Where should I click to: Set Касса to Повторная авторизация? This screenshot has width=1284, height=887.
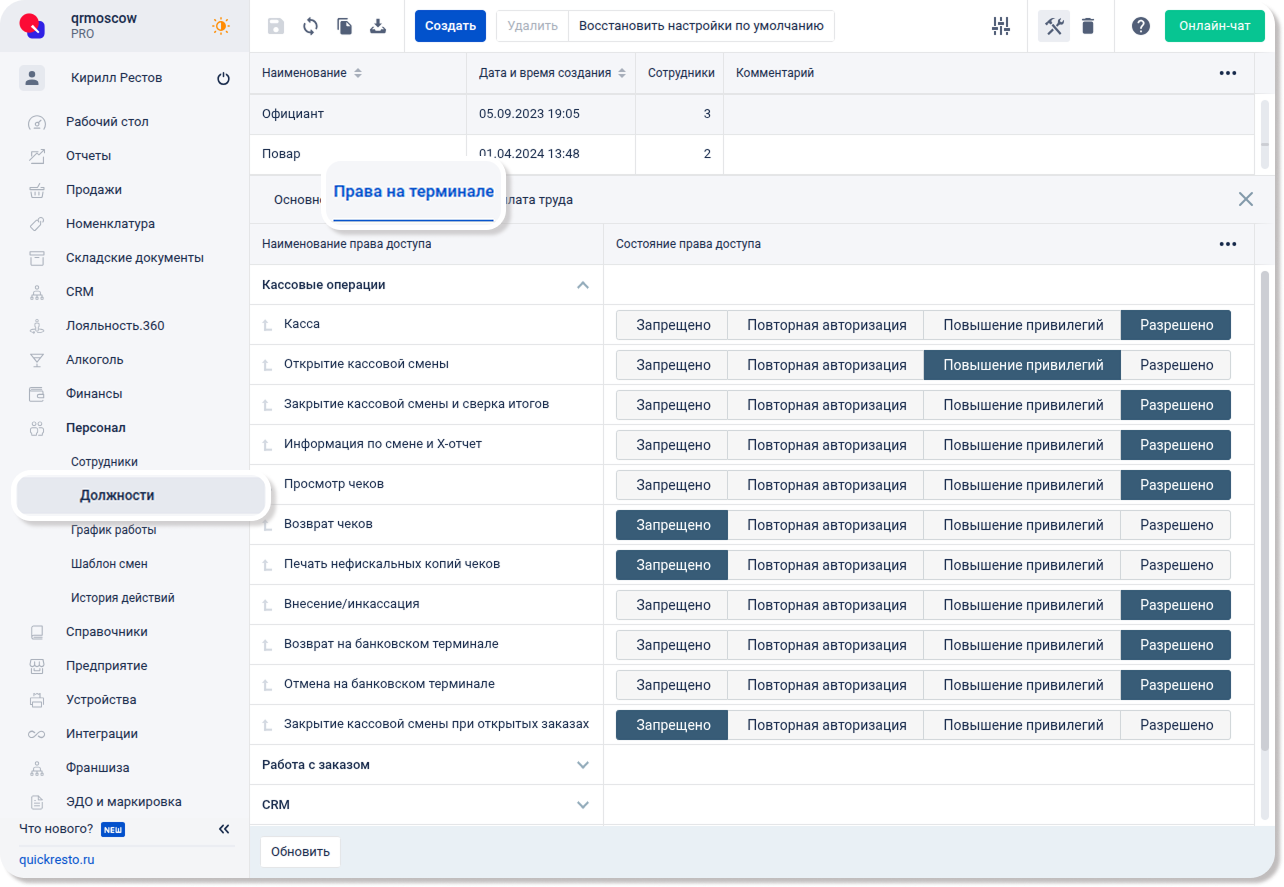tap(826, 325)
